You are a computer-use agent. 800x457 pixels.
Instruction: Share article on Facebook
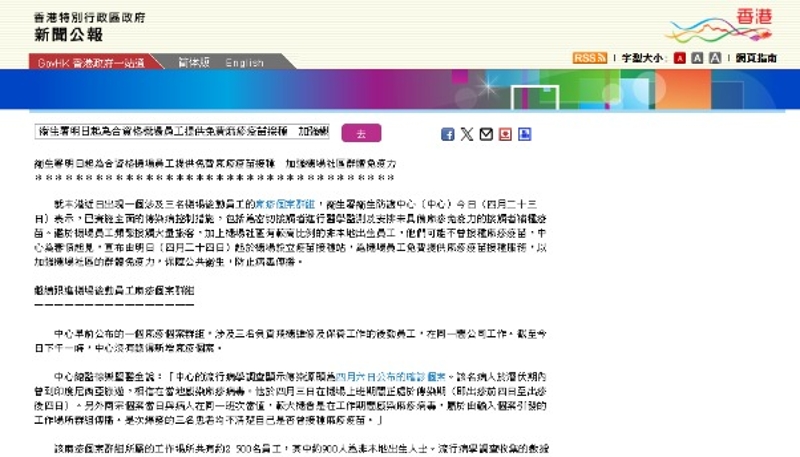click(x=448, y=134)
